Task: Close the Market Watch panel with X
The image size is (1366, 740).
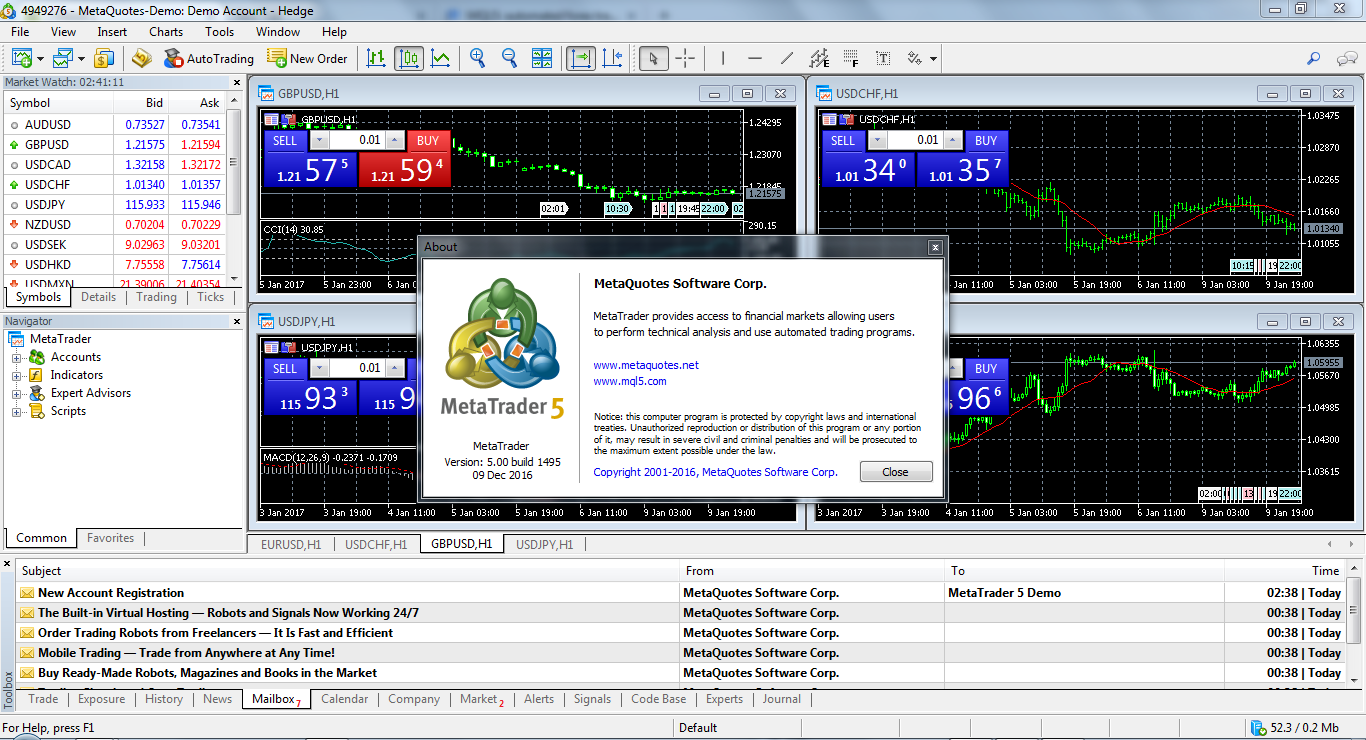Action: point(236,82)
